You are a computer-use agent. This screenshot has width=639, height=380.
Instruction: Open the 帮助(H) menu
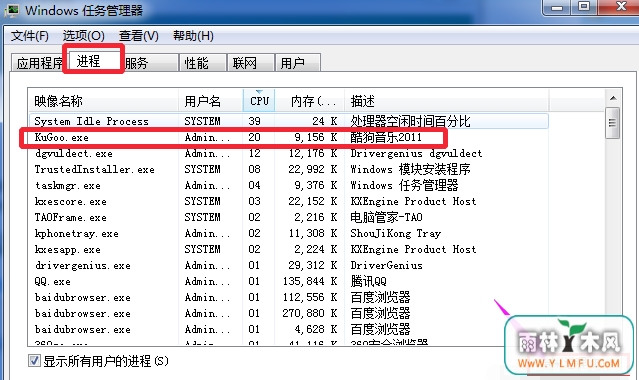pyautogui.click(x=193, y=36)
